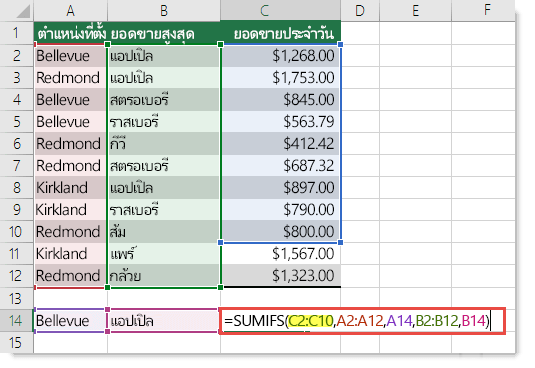Click the select-all corner triangle
Viewport: 535px width, 368px height.
[x=23, y=12]
